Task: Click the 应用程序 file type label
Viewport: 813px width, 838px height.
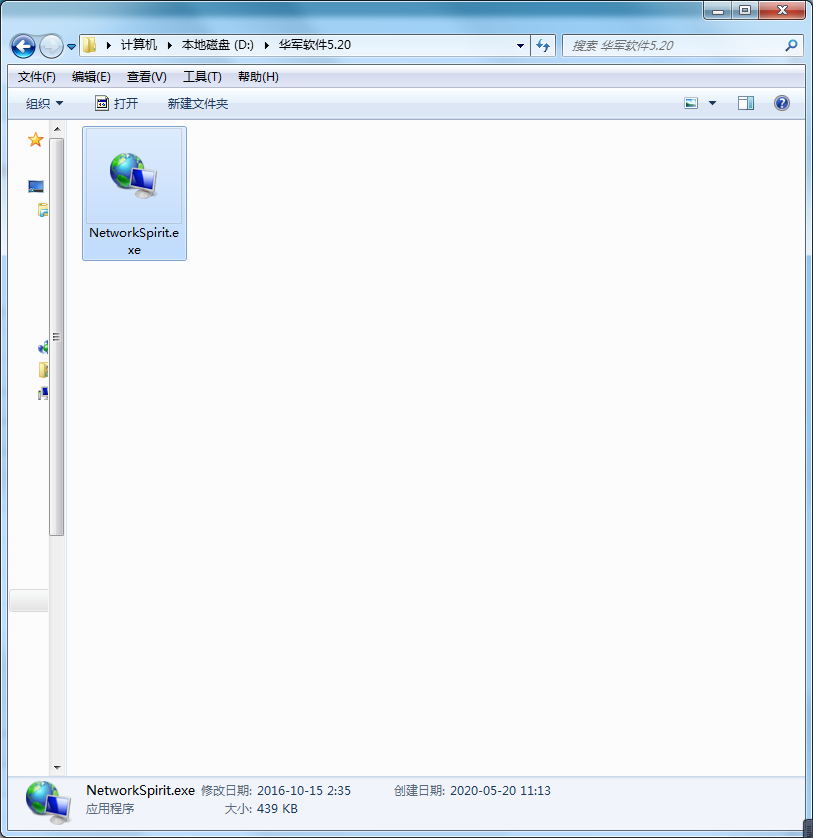Action: tap(110, 809)
